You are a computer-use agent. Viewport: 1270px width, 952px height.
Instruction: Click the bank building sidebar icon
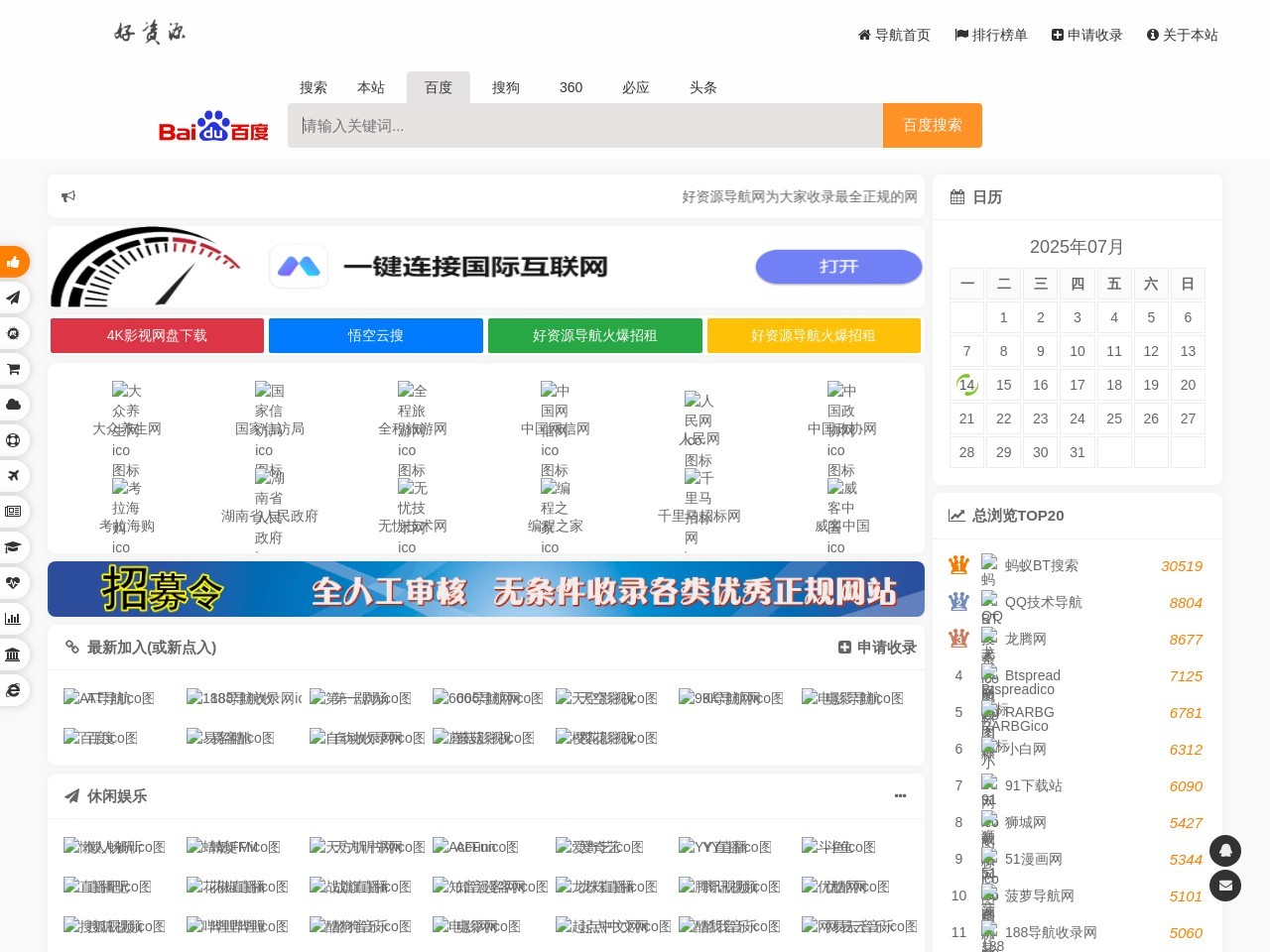14,654
